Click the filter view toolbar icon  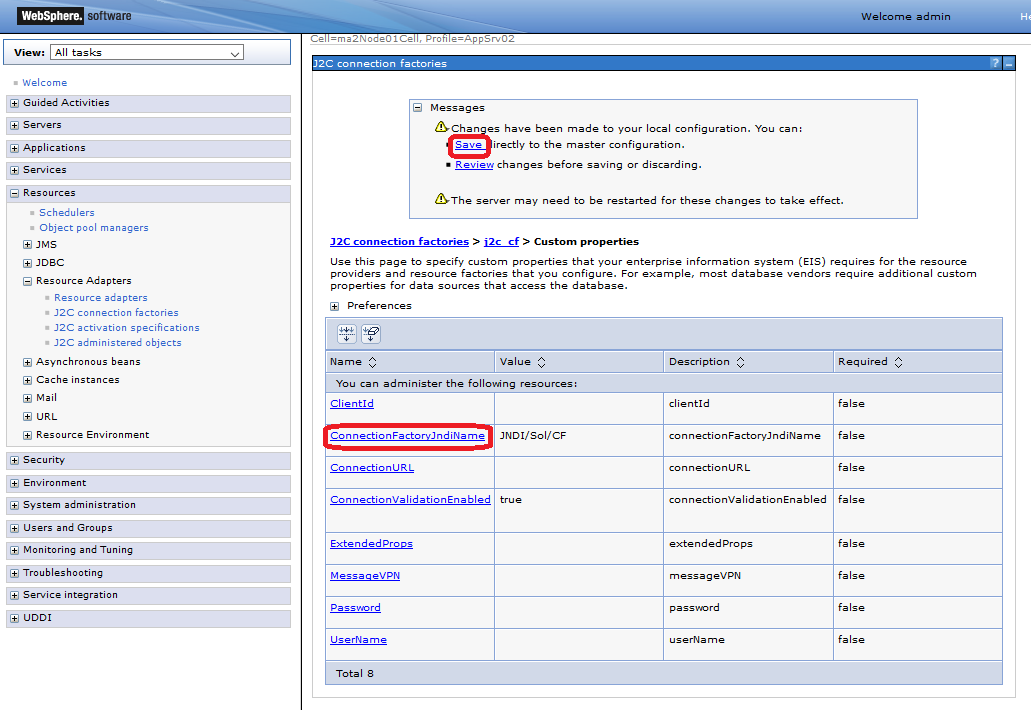tap(347, 334)
